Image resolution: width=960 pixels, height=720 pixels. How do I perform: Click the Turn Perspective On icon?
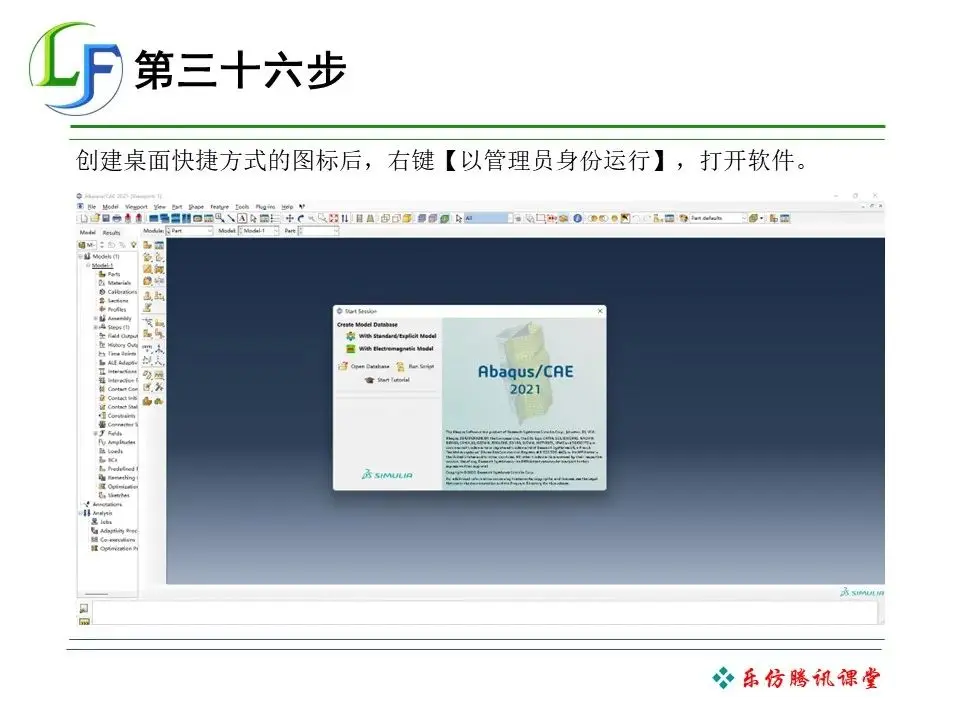pyautogui.click(x=370, y=218)
